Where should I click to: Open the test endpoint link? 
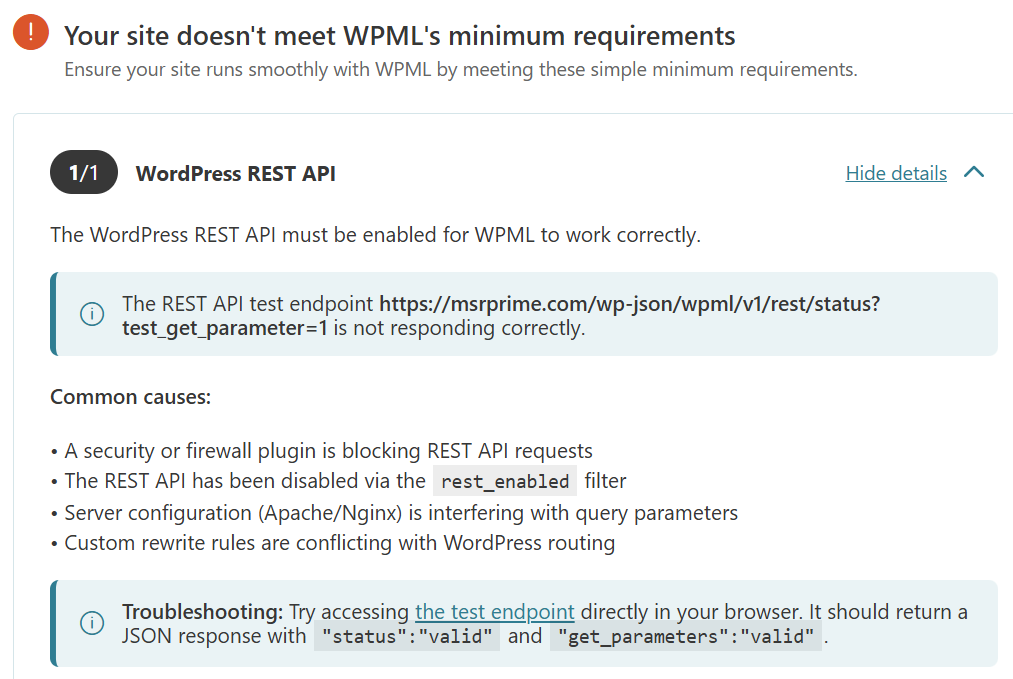pyautogui.click(x=494, y=611)
